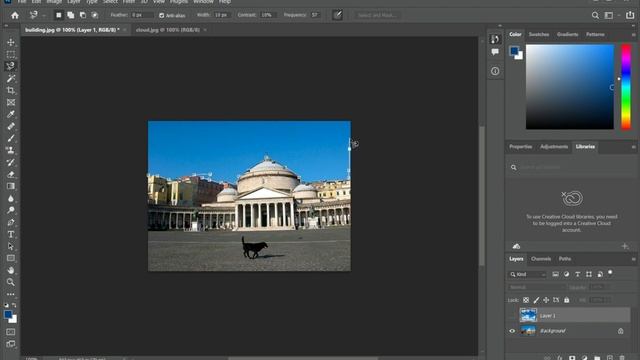This screenshot has height=360, width=640.
Task: Select the Magic Wand tool
Action: pyautogui.click(x=11, y=78)
